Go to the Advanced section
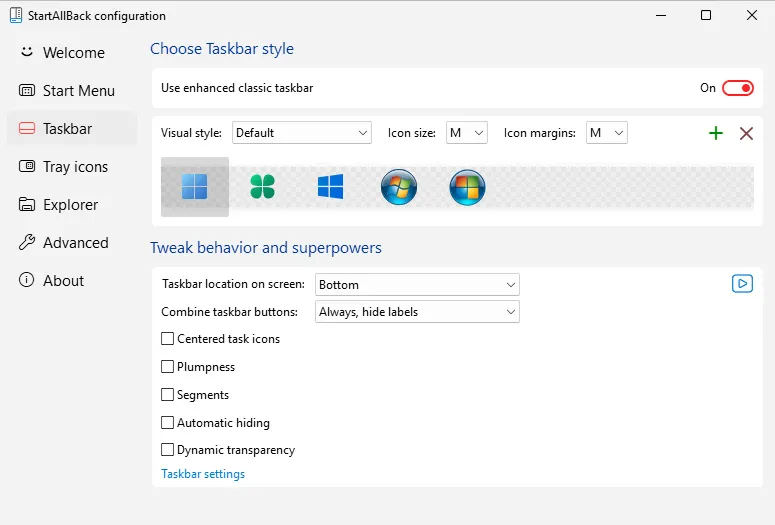775x525 pixels. tap(75, 243)
